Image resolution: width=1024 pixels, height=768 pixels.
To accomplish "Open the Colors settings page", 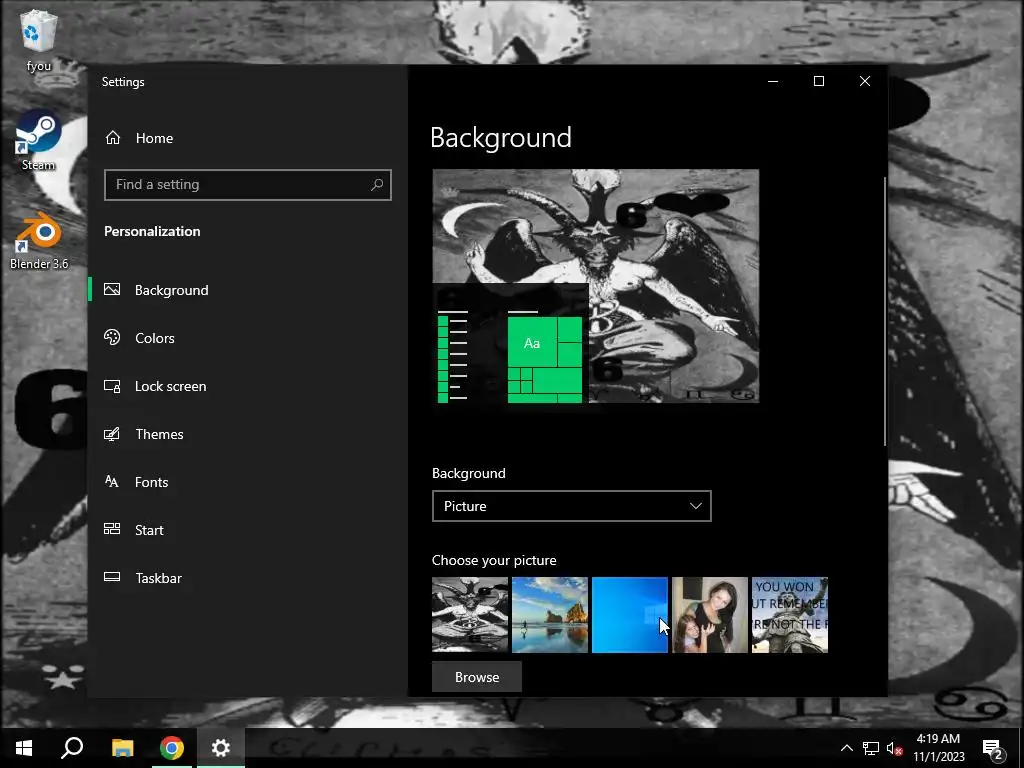I will point(248,338).
